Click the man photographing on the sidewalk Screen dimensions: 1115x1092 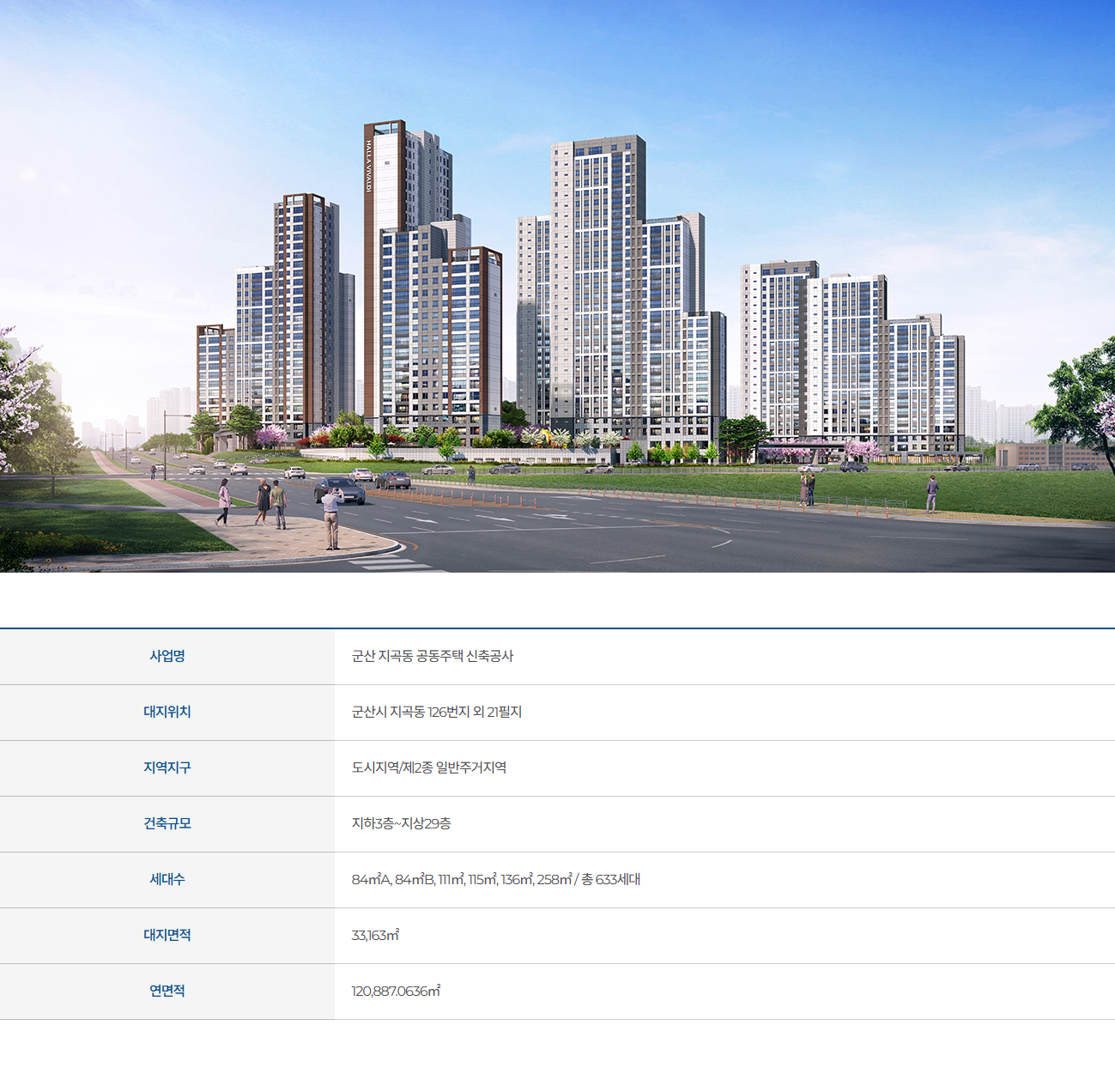[x=331, y=519]
